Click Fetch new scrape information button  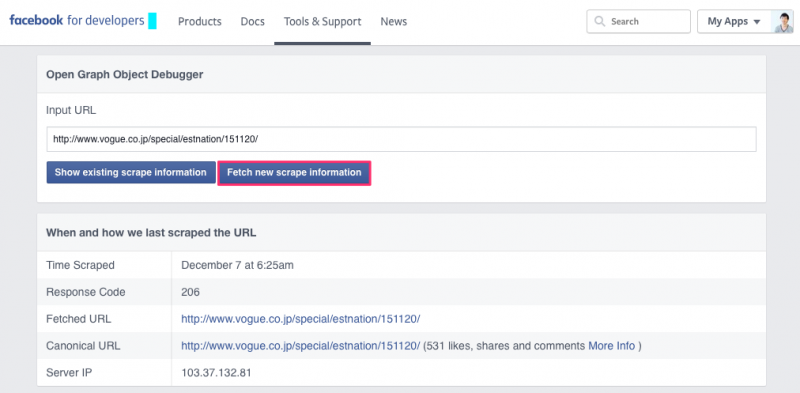click(294, 173)
